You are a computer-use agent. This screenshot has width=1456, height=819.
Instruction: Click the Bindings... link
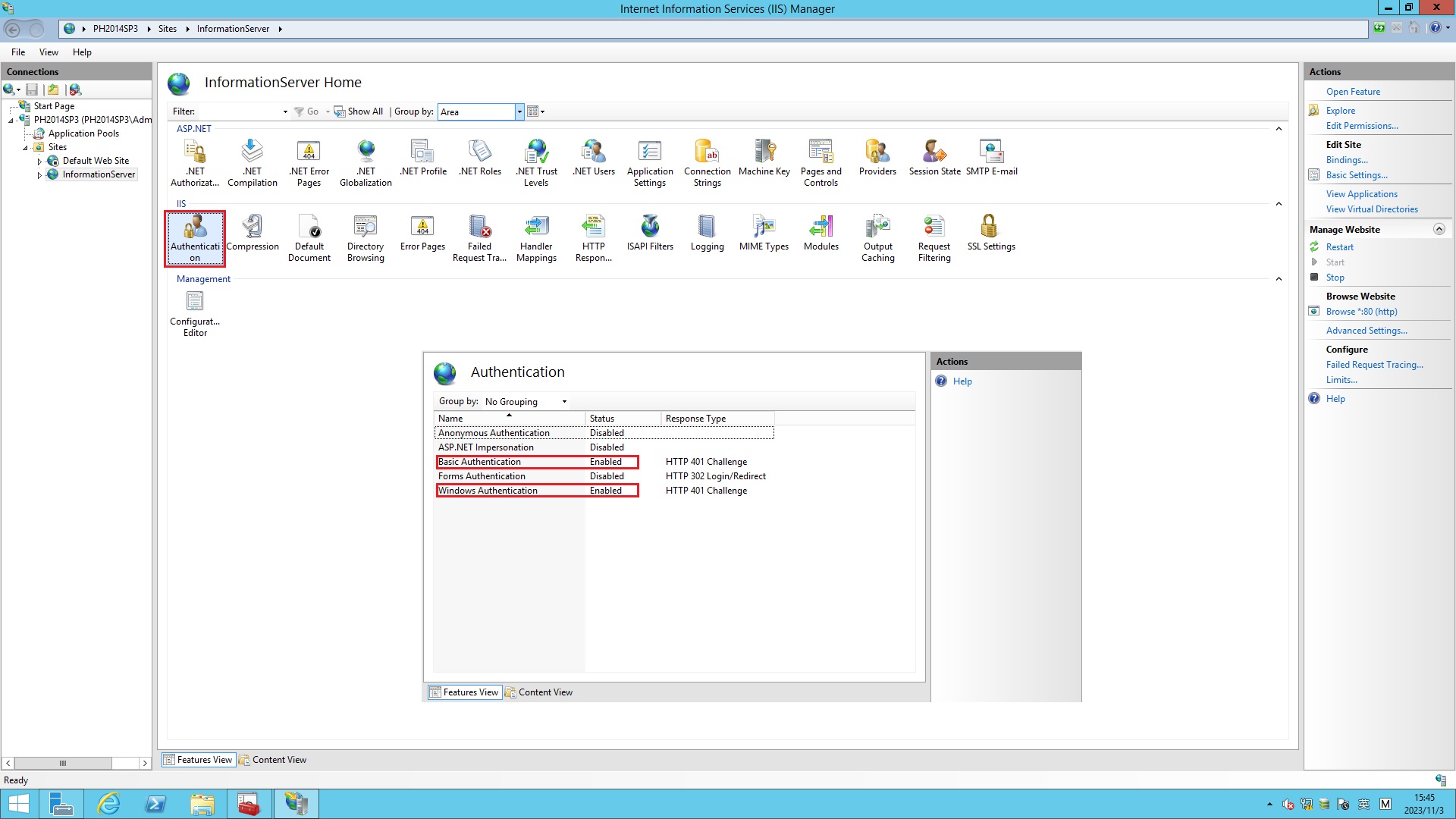click(1347, 160)
